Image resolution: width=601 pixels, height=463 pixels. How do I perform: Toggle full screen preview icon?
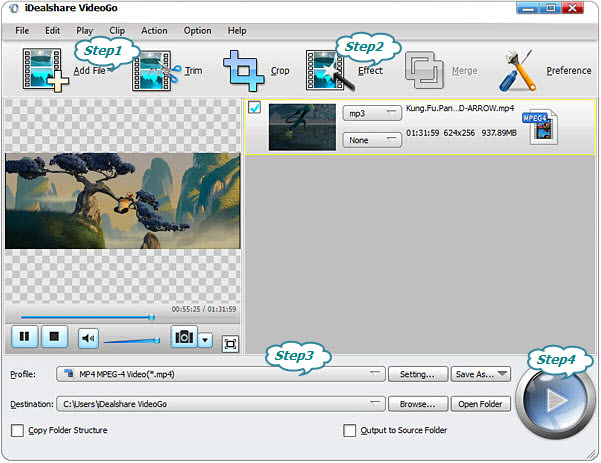click(230, 344)
